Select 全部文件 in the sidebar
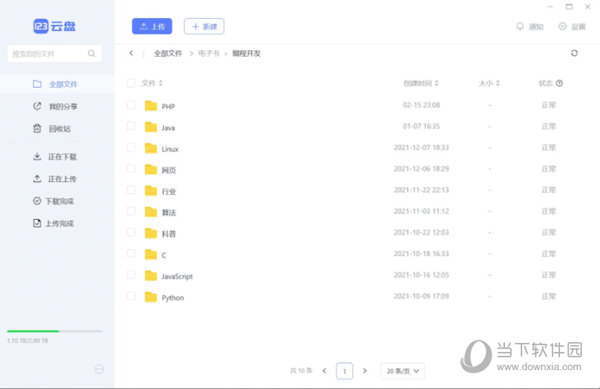This screenshot has width=600, height=389. point(57,84)
